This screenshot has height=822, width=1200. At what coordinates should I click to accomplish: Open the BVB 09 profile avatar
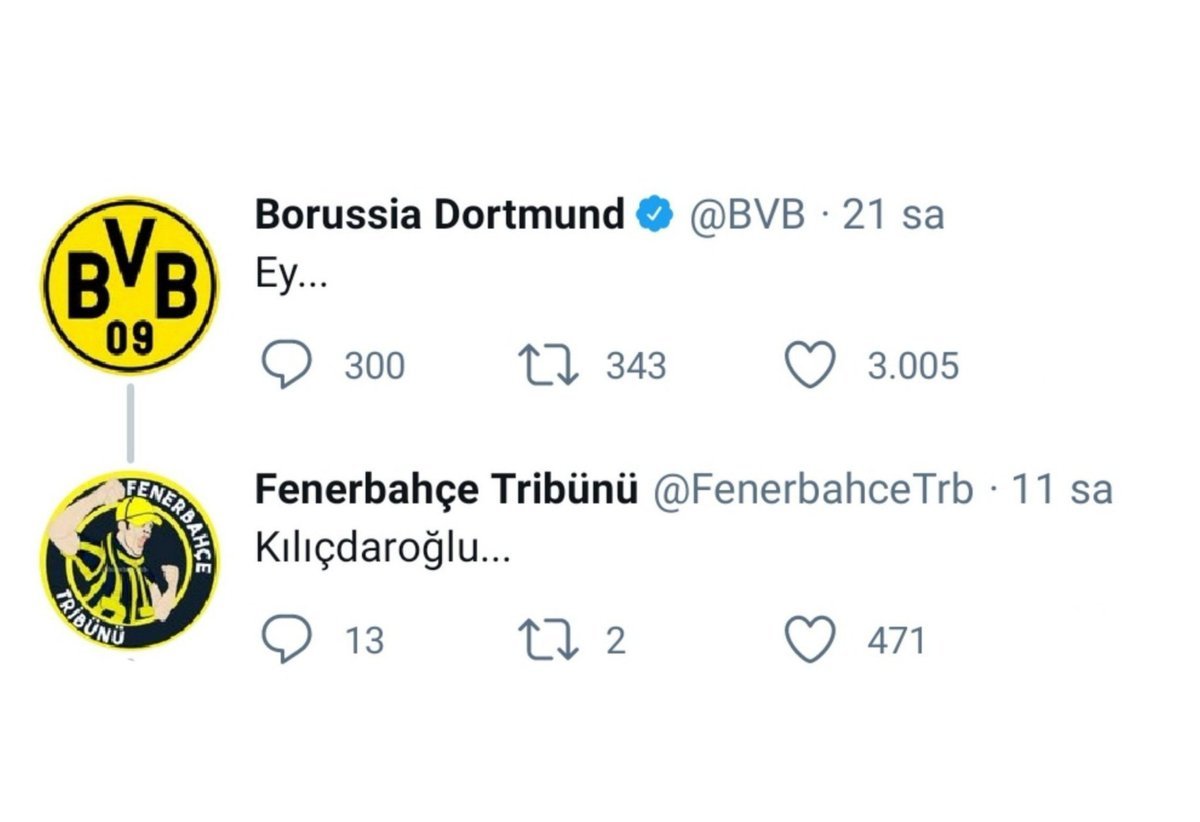130,286
